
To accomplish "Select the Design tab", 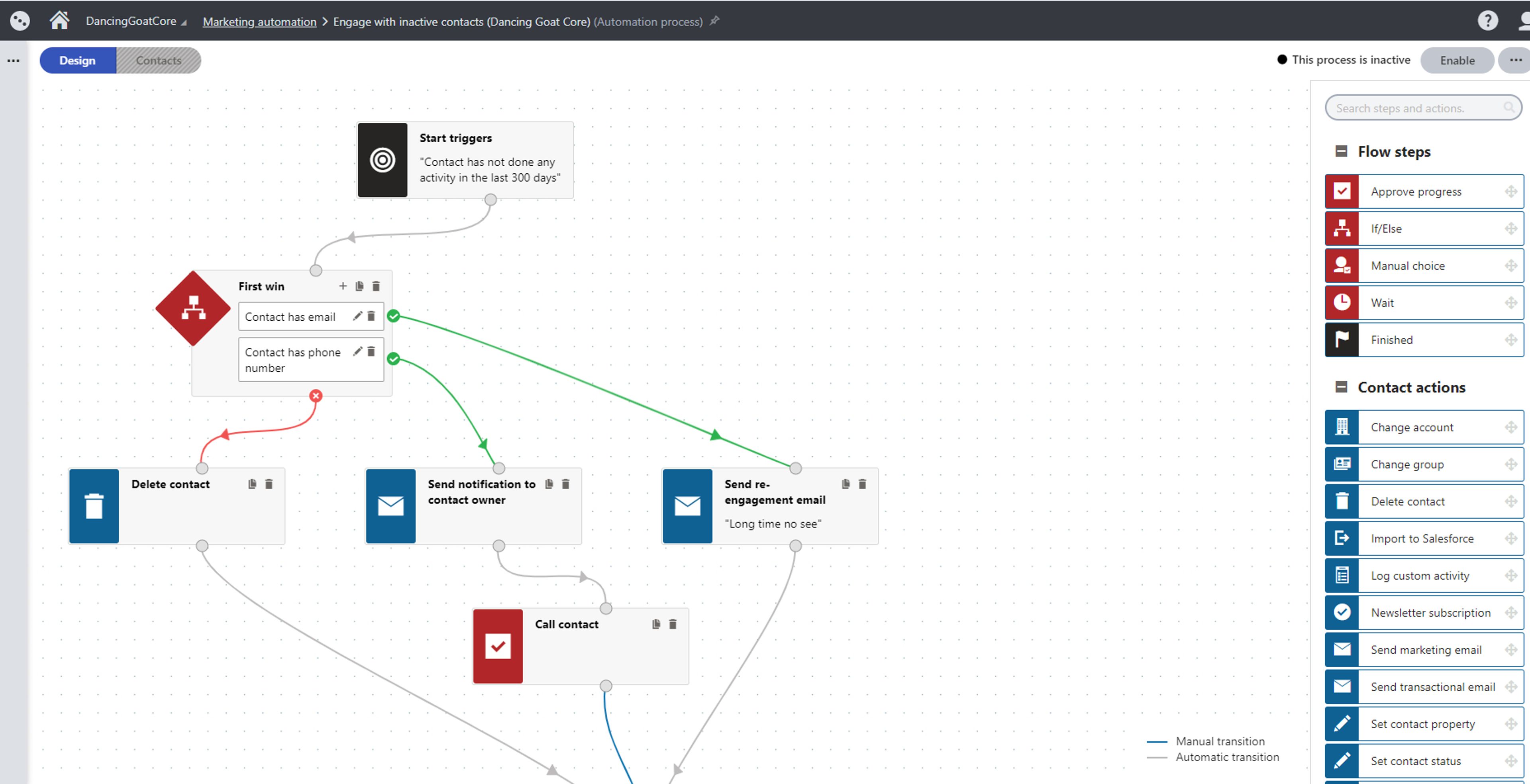I will (78, 60).
